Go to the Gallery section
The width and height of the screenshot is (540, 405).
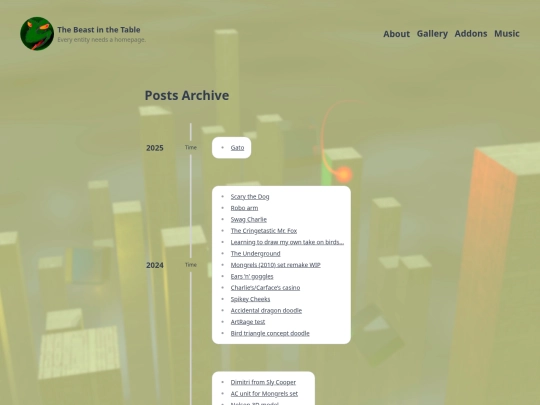[432, 34]
